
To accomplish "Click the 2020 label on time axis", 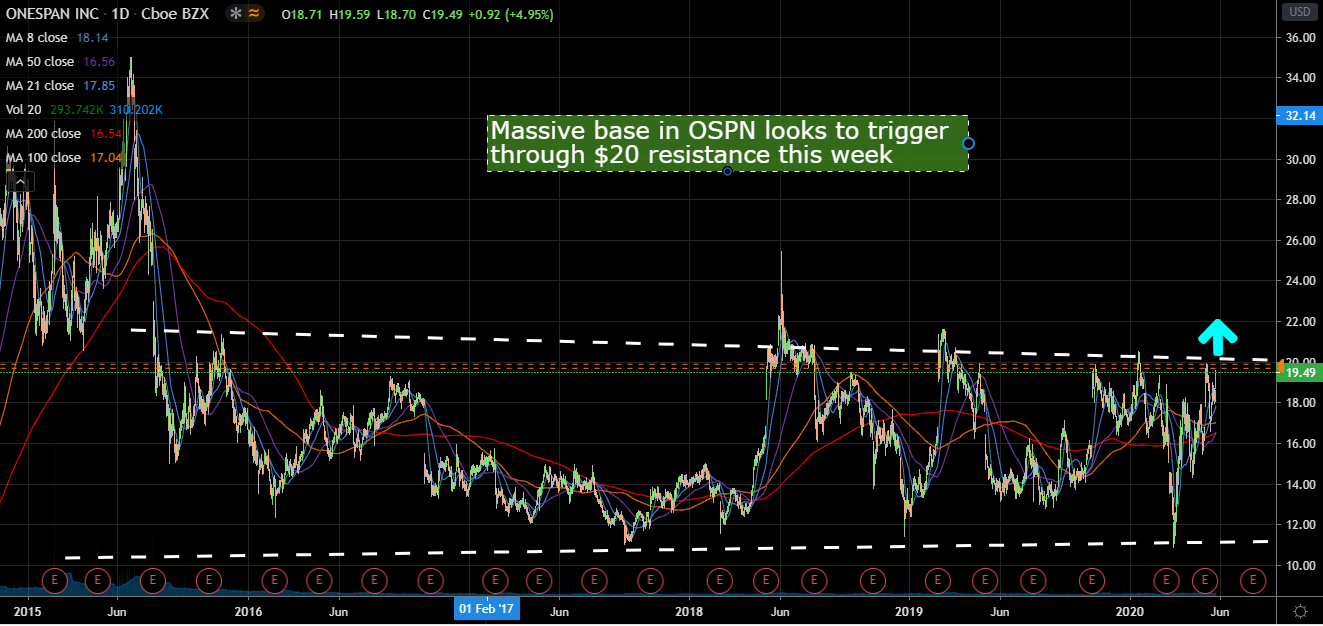I will [x=1129, y=609].
